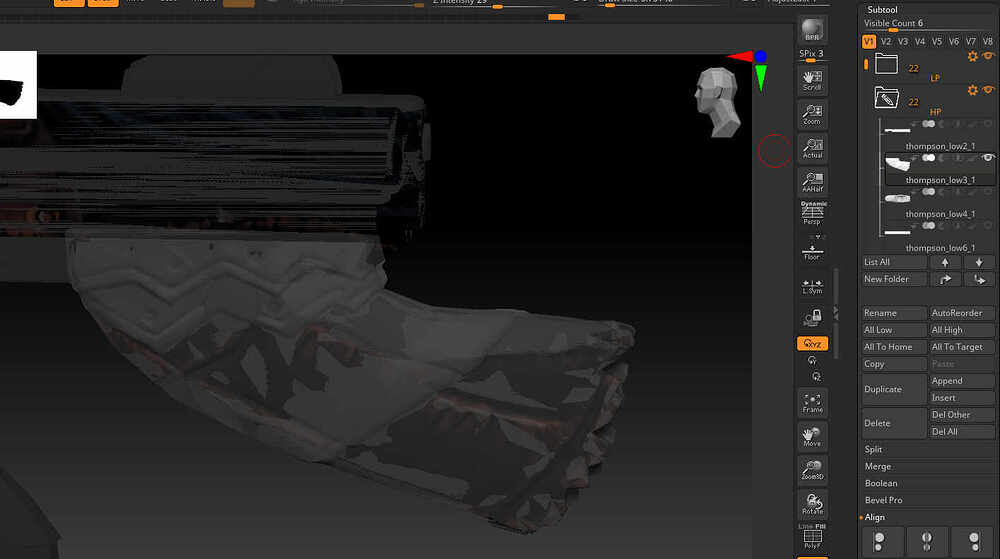Screen dimensions: 1000x559
Task: Click move-down arrow beside New Folder
Action: point(978,279)
